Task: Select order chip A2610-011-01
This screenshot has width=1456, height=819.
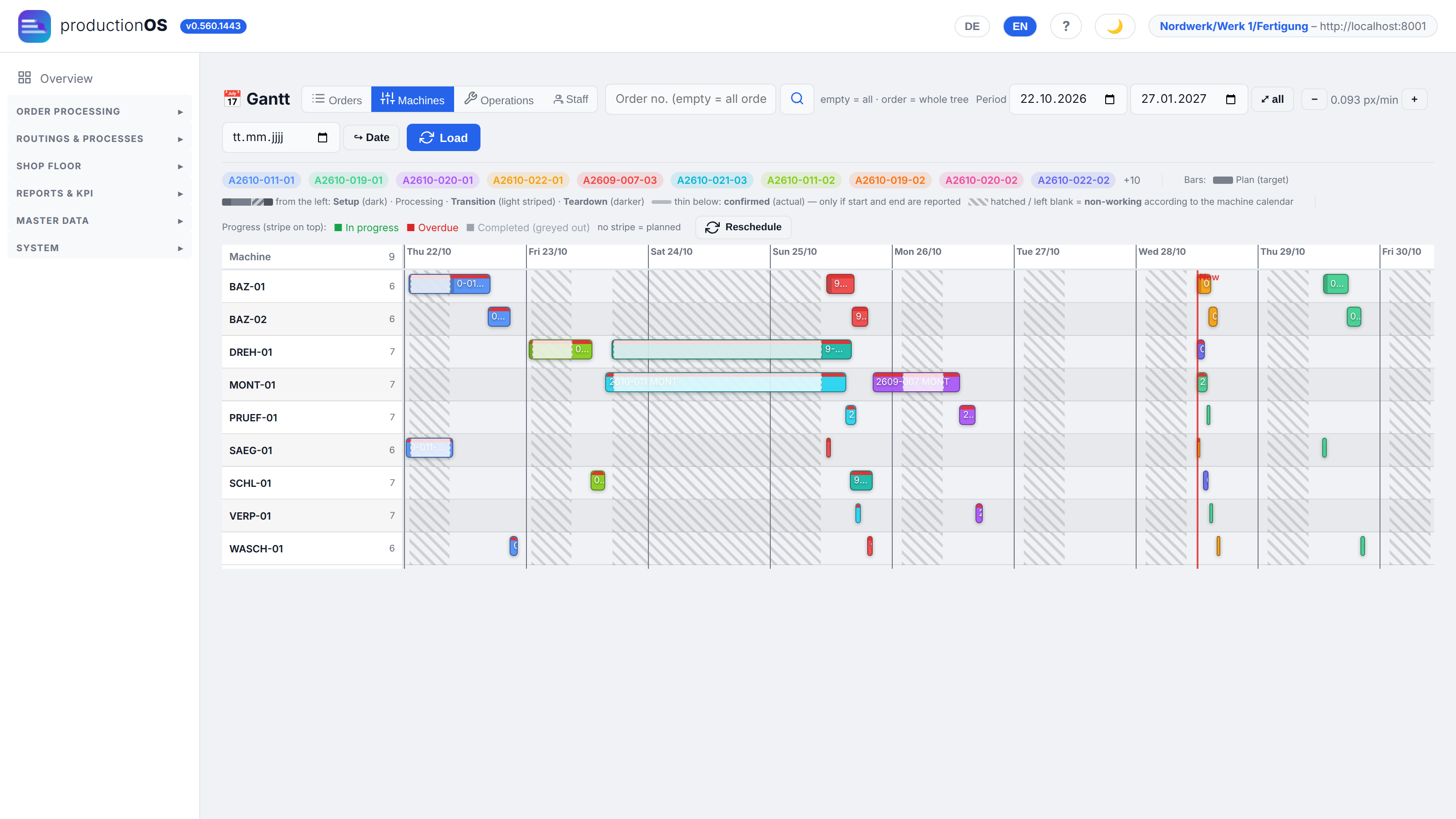Action: 261,180
